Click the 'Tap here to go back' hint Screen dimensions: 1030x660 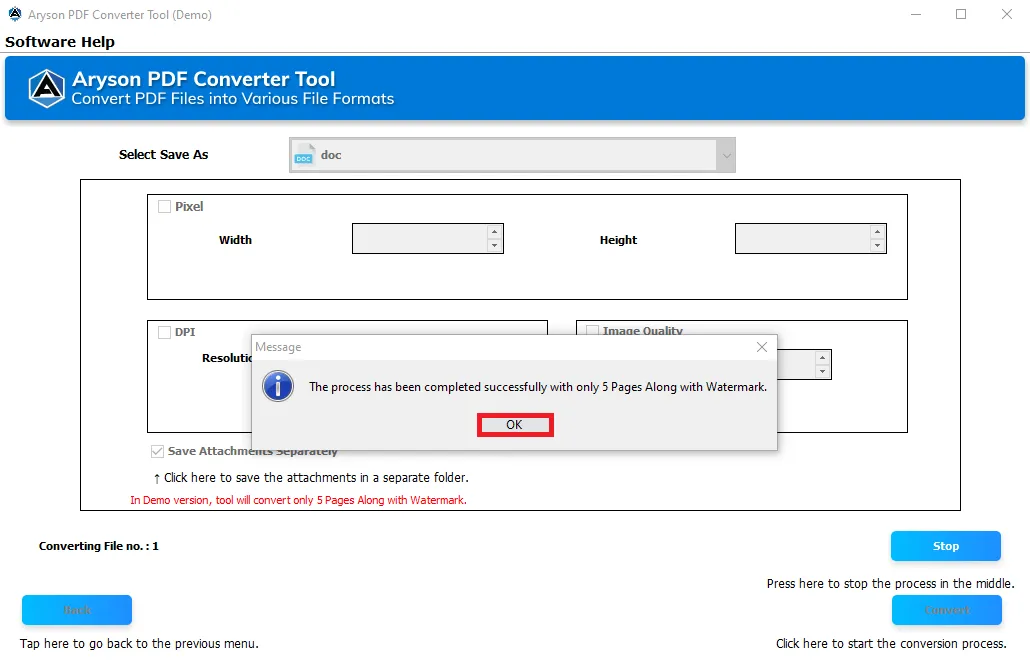(139, 644)
